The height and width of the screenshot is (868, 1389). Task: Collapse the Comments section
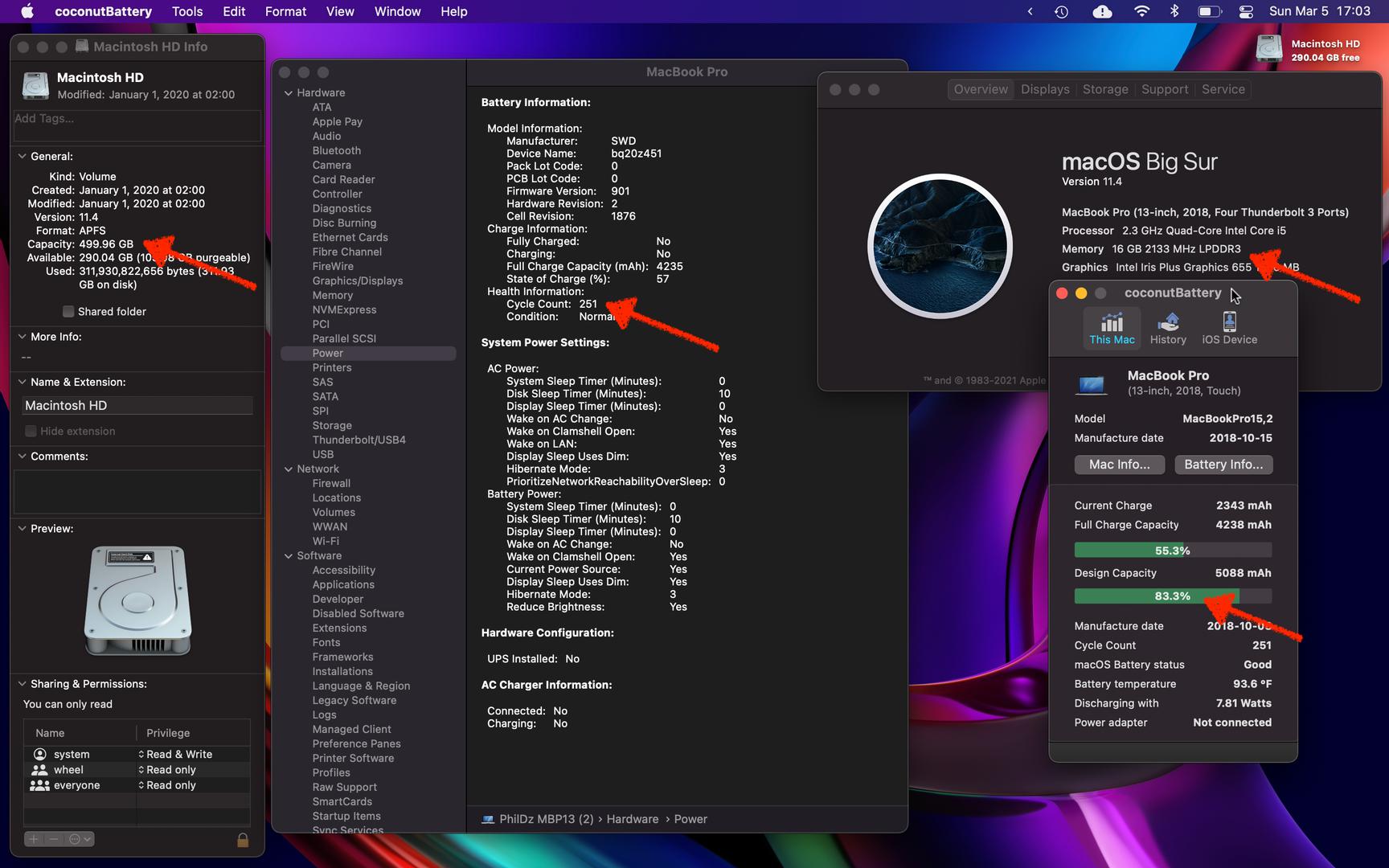(23, 456)
